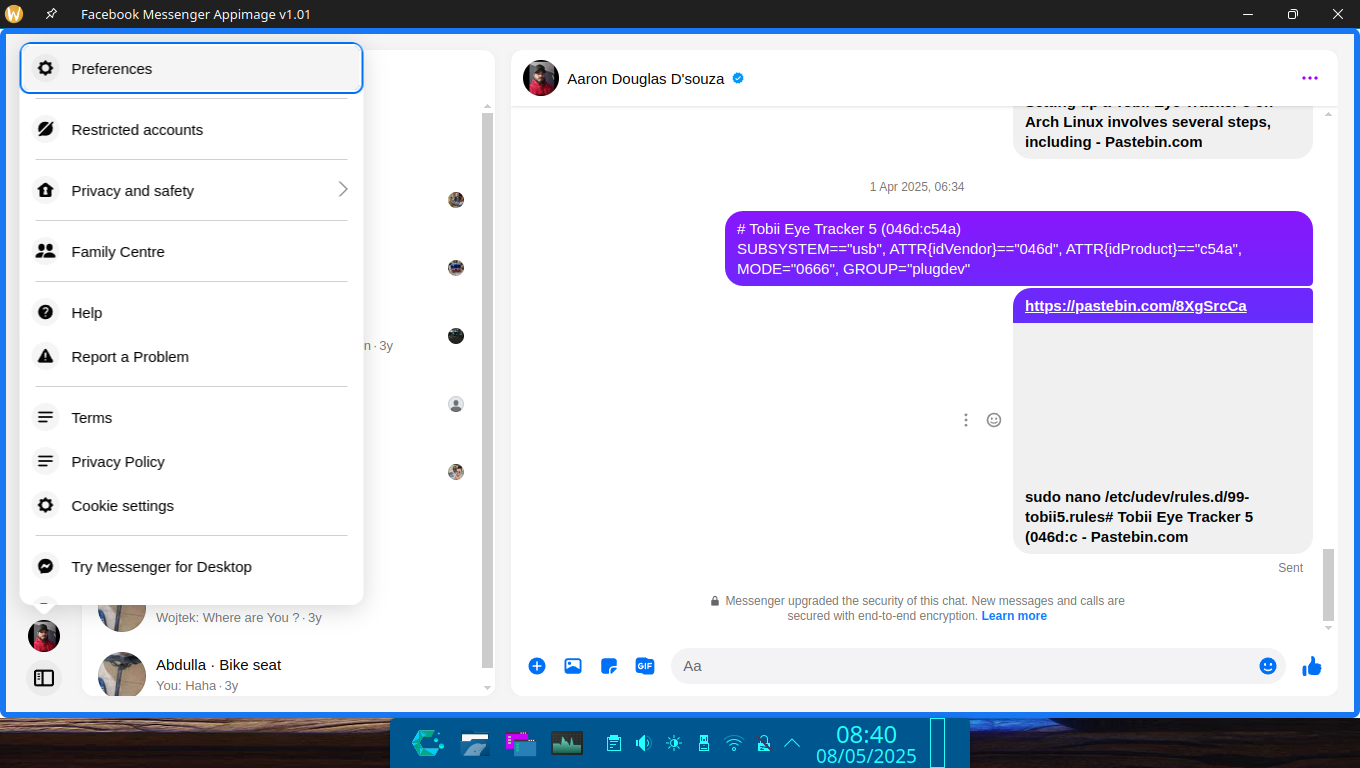This screenshot has width=1360, height=768.
Task: Choose a sticker icon in composer
Action: coord(609,666)
